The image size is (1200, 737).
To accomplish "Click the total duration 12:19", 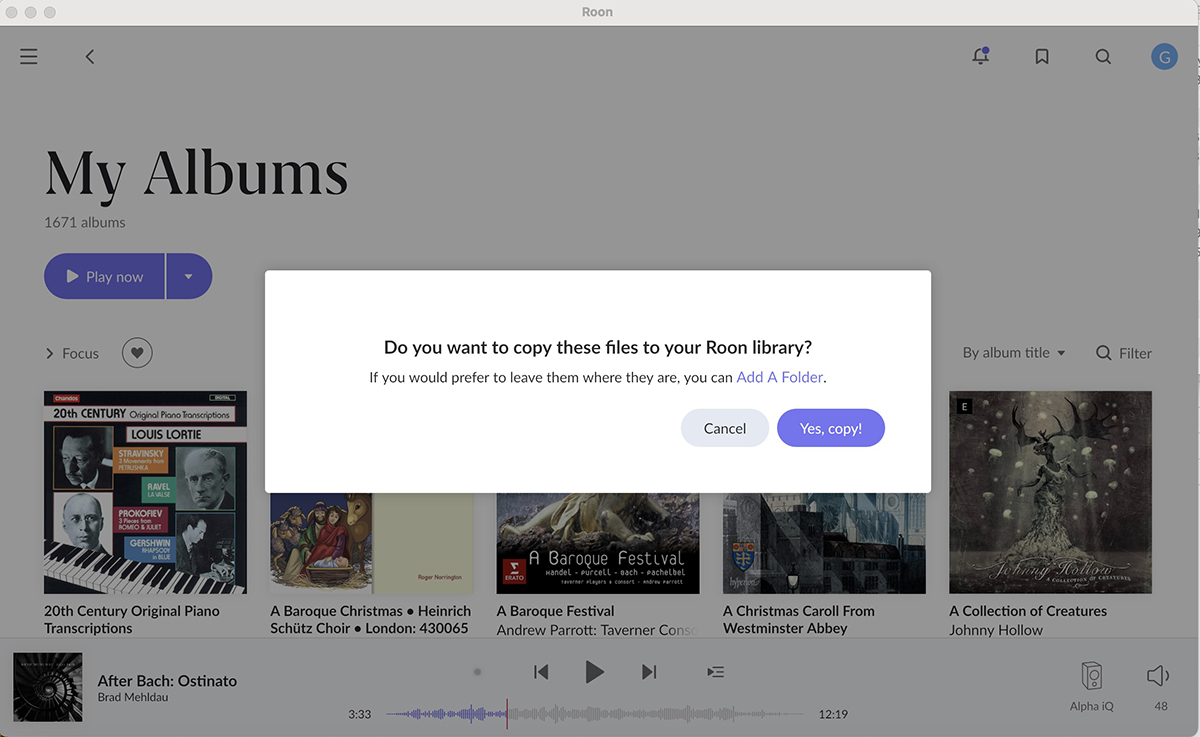I will click(833, 714).
